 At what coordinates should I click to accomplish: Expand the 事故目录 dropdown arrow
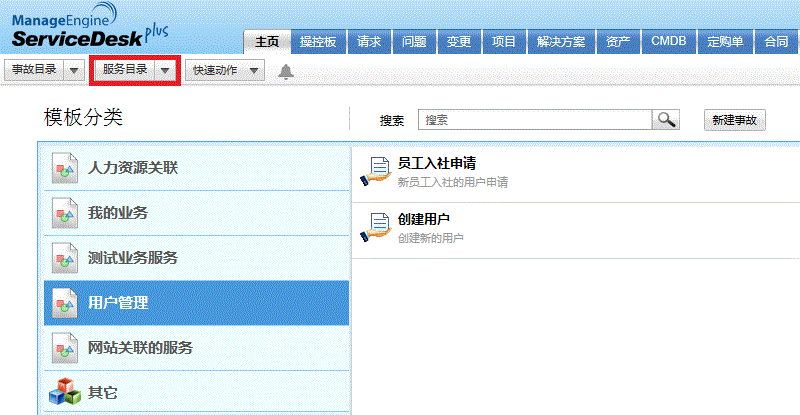[x=74, y=70]
